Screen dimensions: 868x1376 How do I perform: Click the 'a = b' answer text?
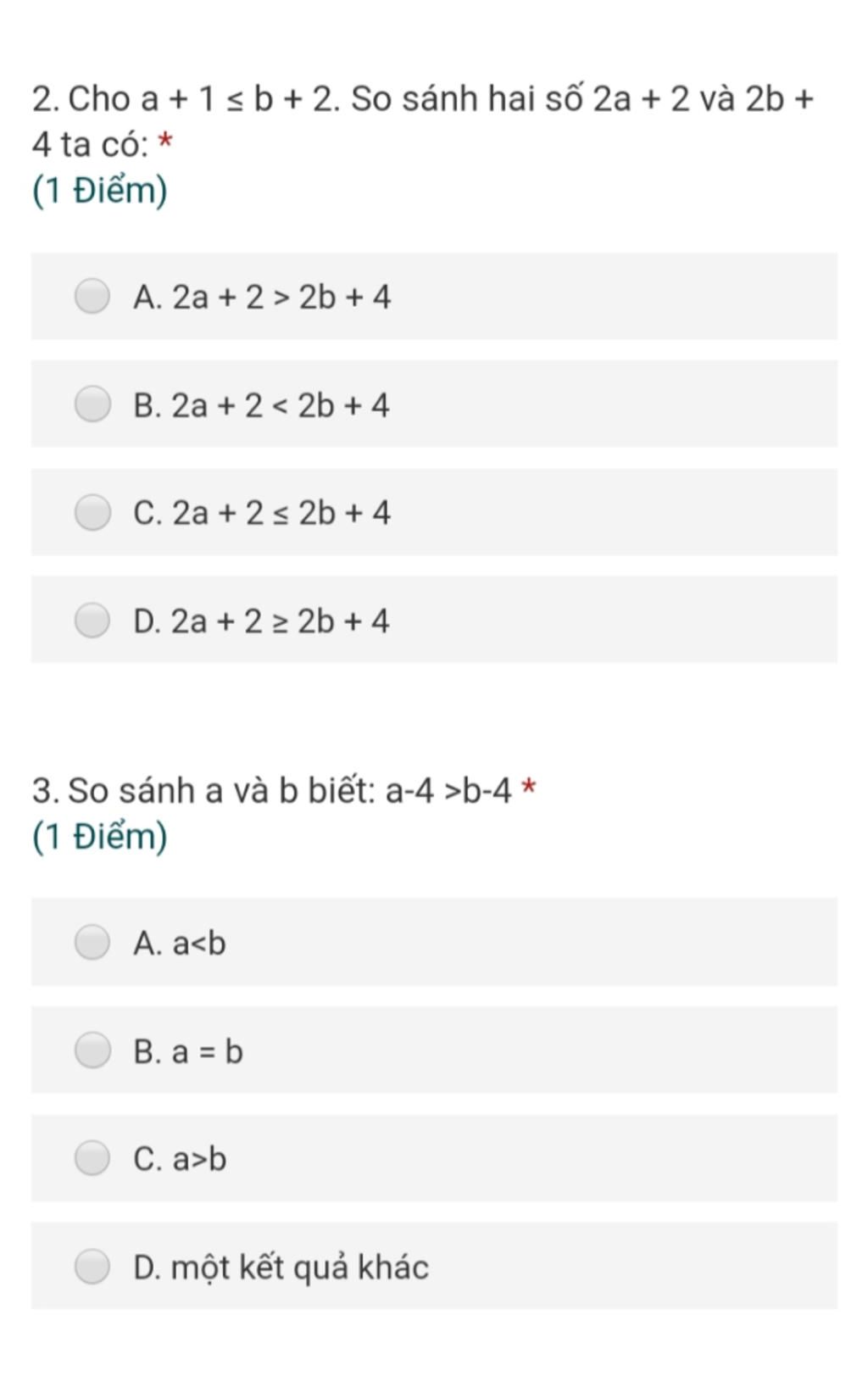(208, 1051)
